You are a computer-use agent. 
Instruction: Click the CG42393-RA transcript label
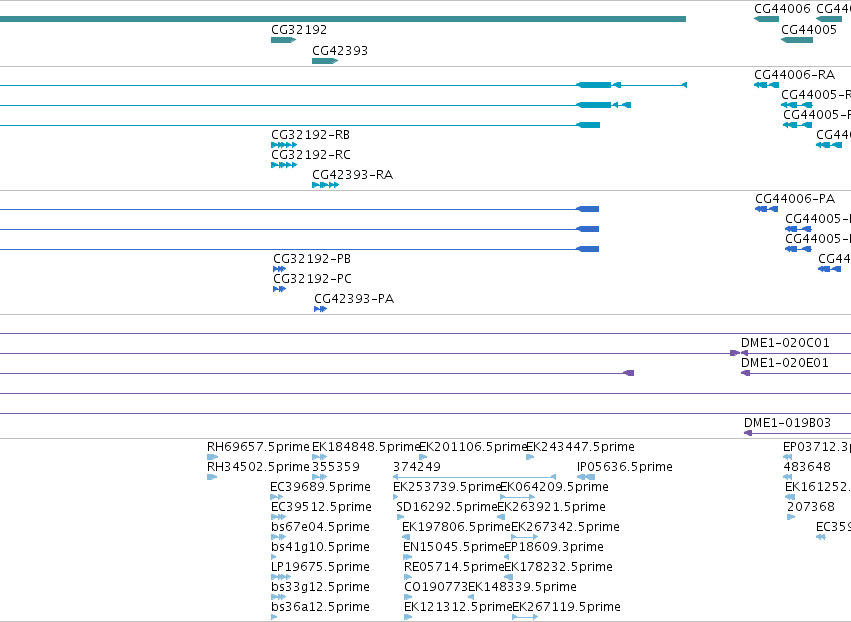click(352, 175)
